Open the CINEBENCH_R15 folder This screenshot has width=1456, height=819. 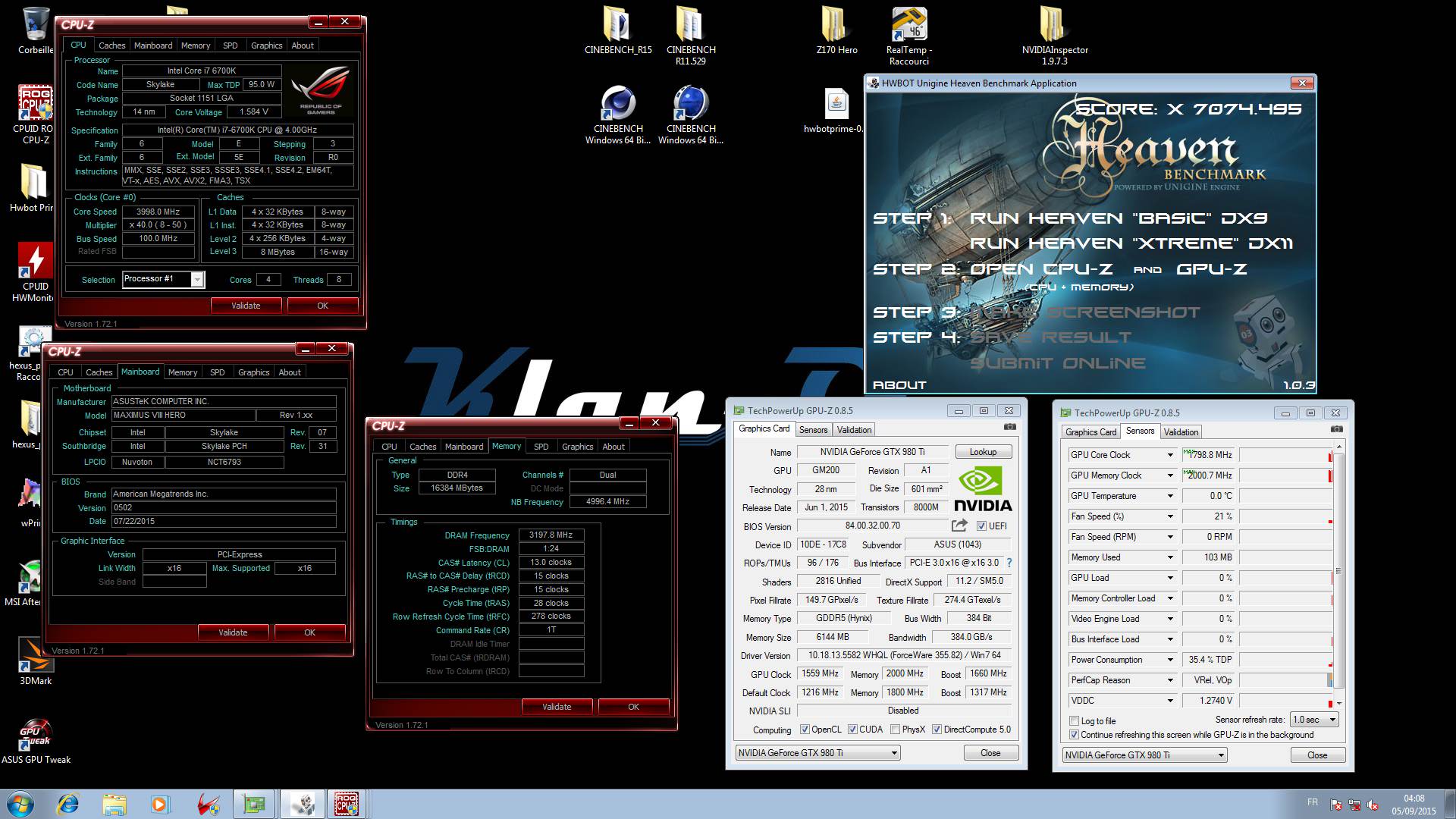click(618, 30)
